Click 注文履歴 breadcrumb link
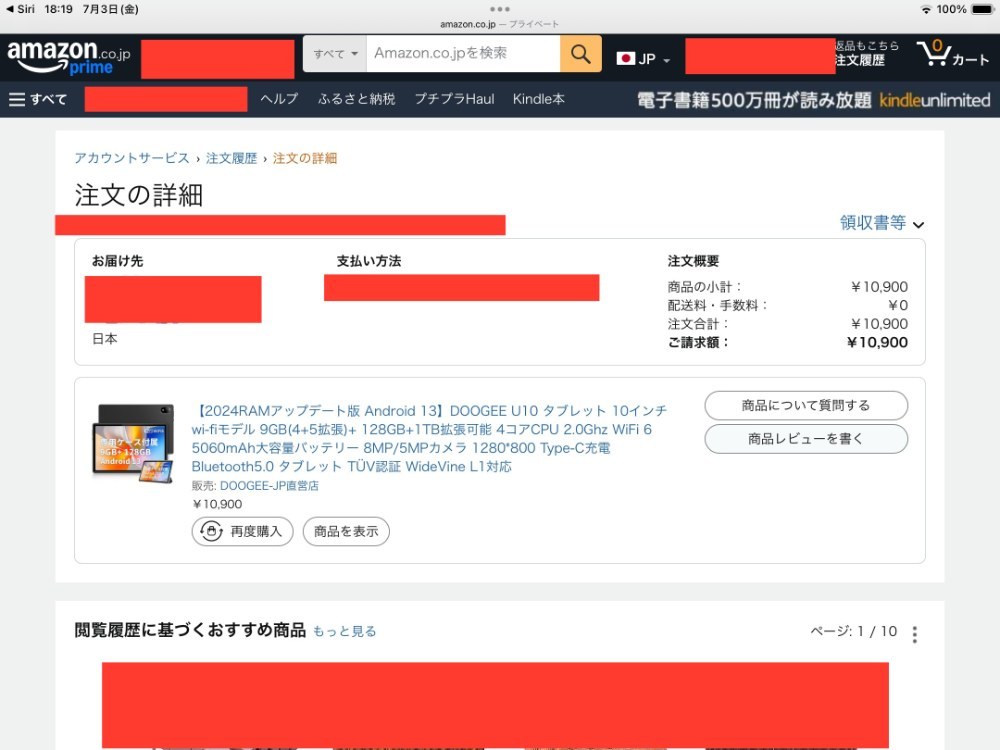The width and height of the screenshot is (1000, 750). pos(232,158)
